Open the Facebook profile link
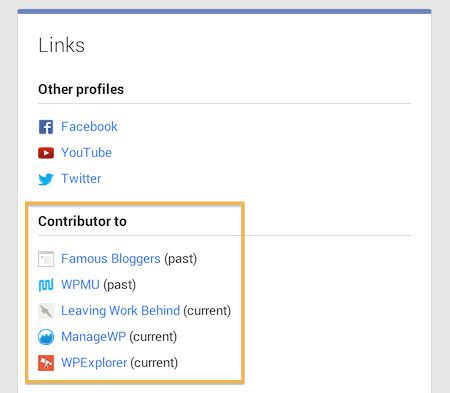The width and height of the screenshot is (450, 393). coord(89,127)
